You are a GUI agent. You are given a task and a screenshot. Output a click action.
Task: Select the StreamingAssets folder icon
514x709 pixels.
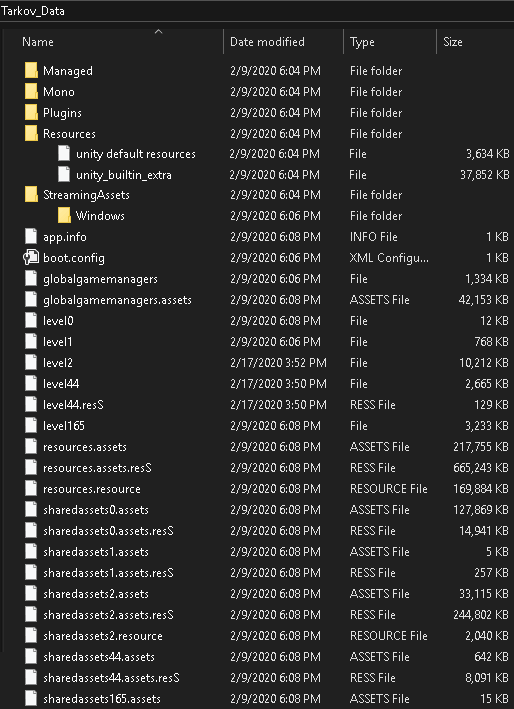point(31,195)
